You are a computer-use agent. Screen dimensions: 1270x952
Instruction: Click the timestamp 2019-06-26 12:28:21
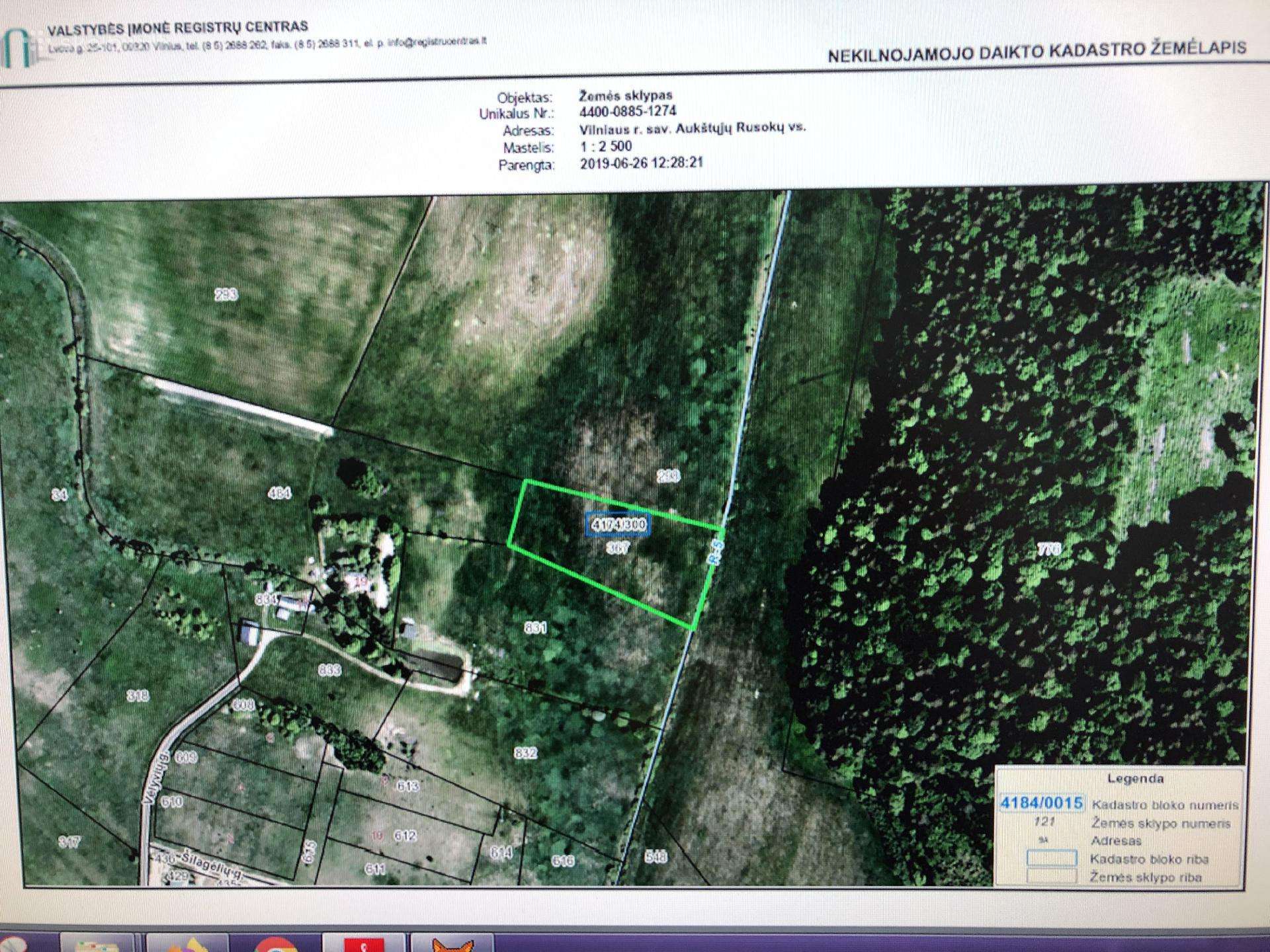pyautogui.click(x=641, y=163)
